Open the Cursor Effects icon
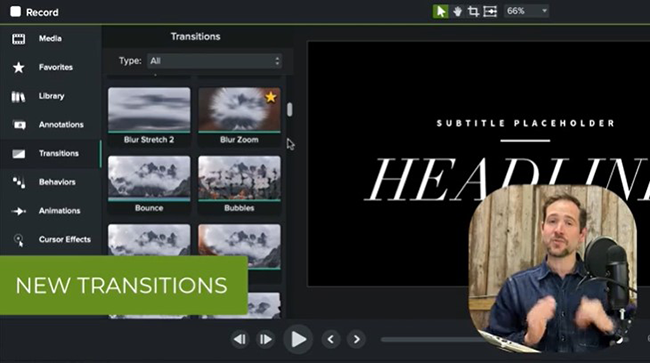Viewport: 650px width, 363px height. tap(19, 240)
